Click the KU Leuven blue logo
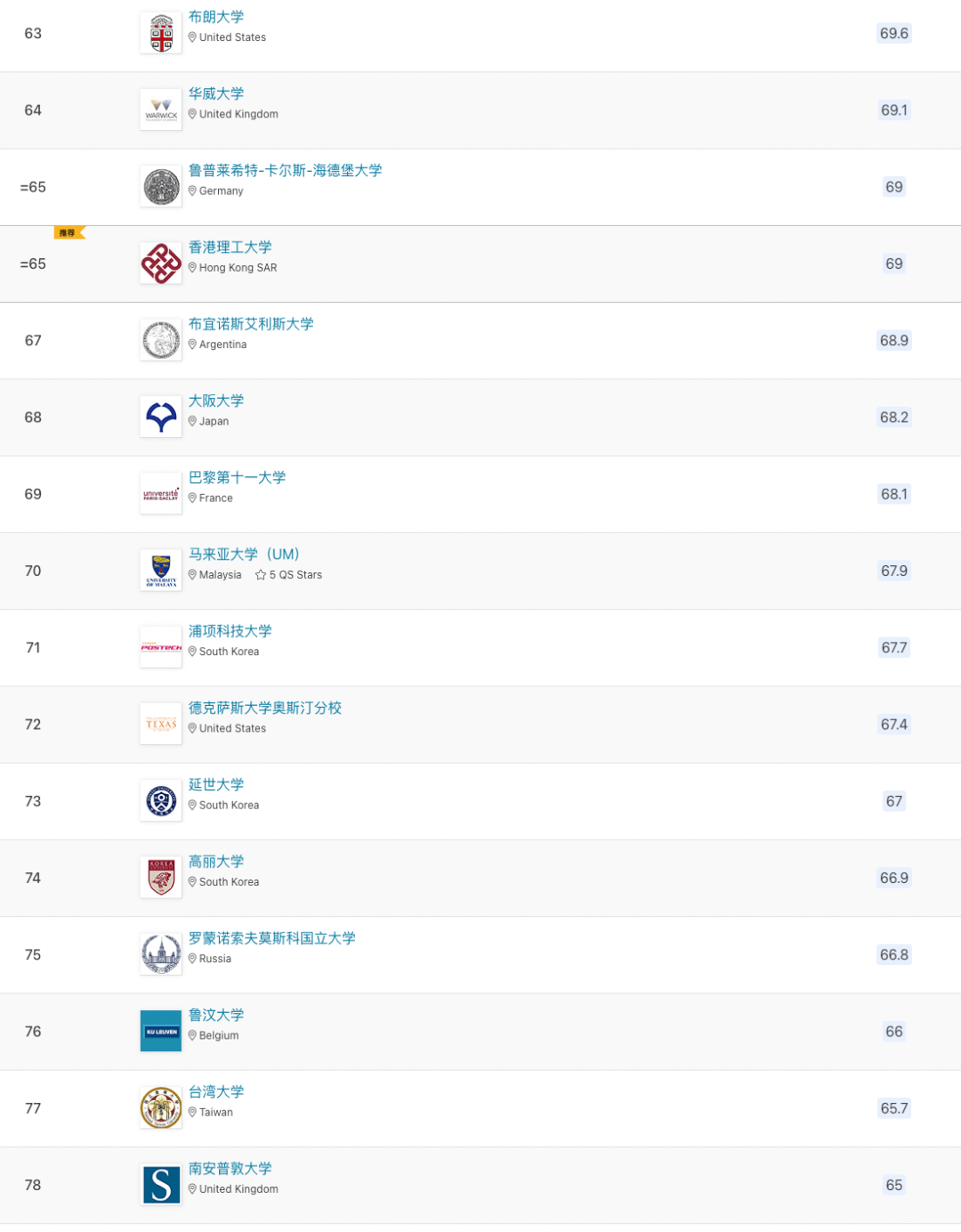 pos(160,1031)
